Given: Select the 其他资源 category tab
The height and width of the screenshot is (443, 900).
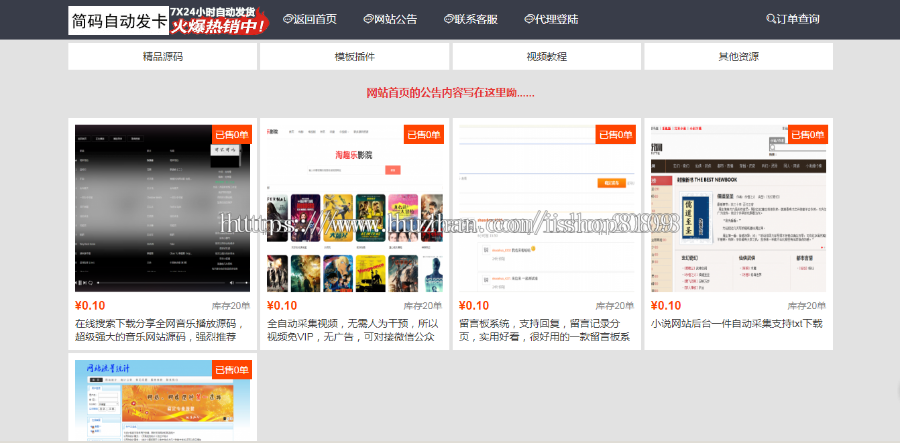Looking at the screenshot, I should coord(738,56).
